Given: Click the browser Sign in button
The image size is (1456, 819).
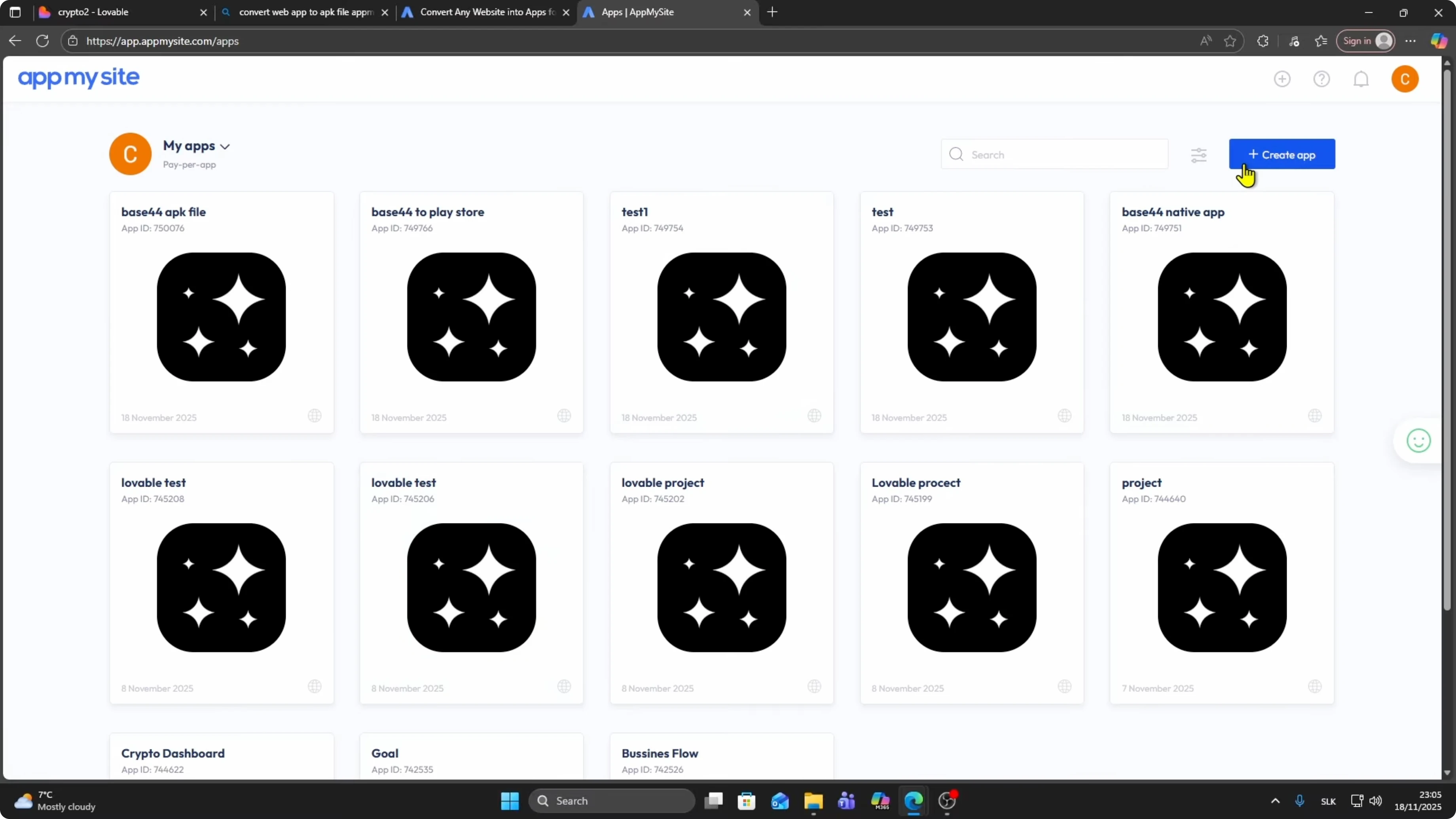Looking at the screenshot, I should (x=1365, y=41).
